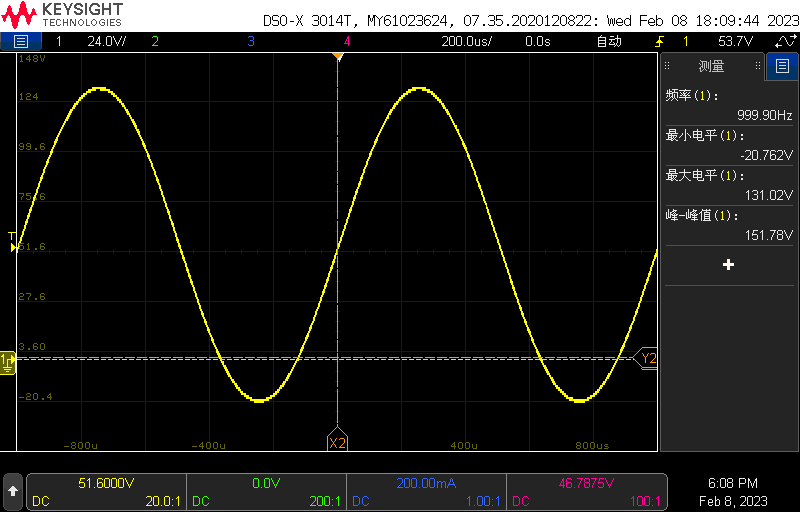Viewport: 800px width, 512px height.
Task: Open the 200.0us/ timebase setting
Action: click(466, 41)
